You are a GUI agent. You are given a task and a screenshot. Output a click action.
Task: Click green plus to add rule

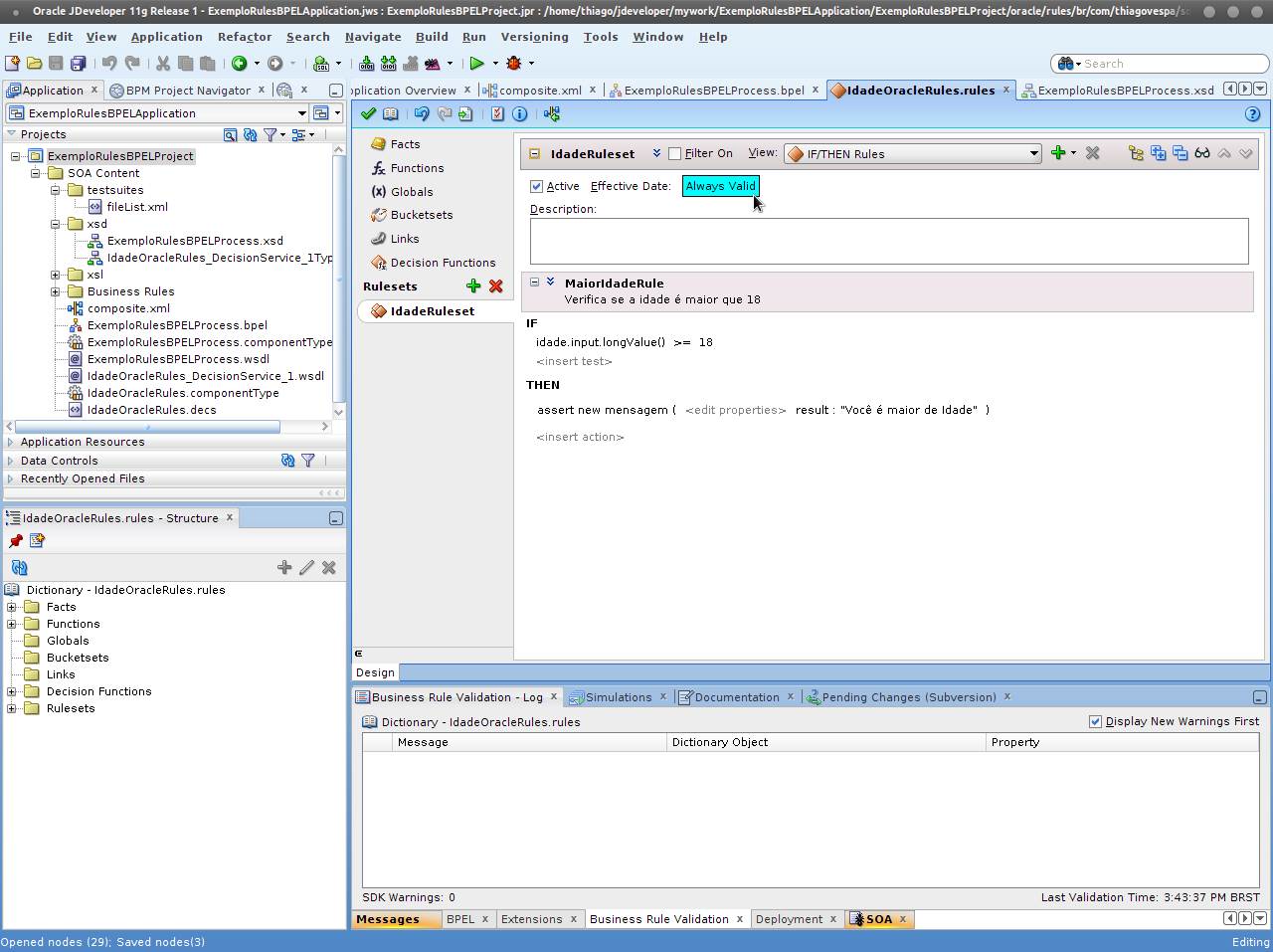1058,152
